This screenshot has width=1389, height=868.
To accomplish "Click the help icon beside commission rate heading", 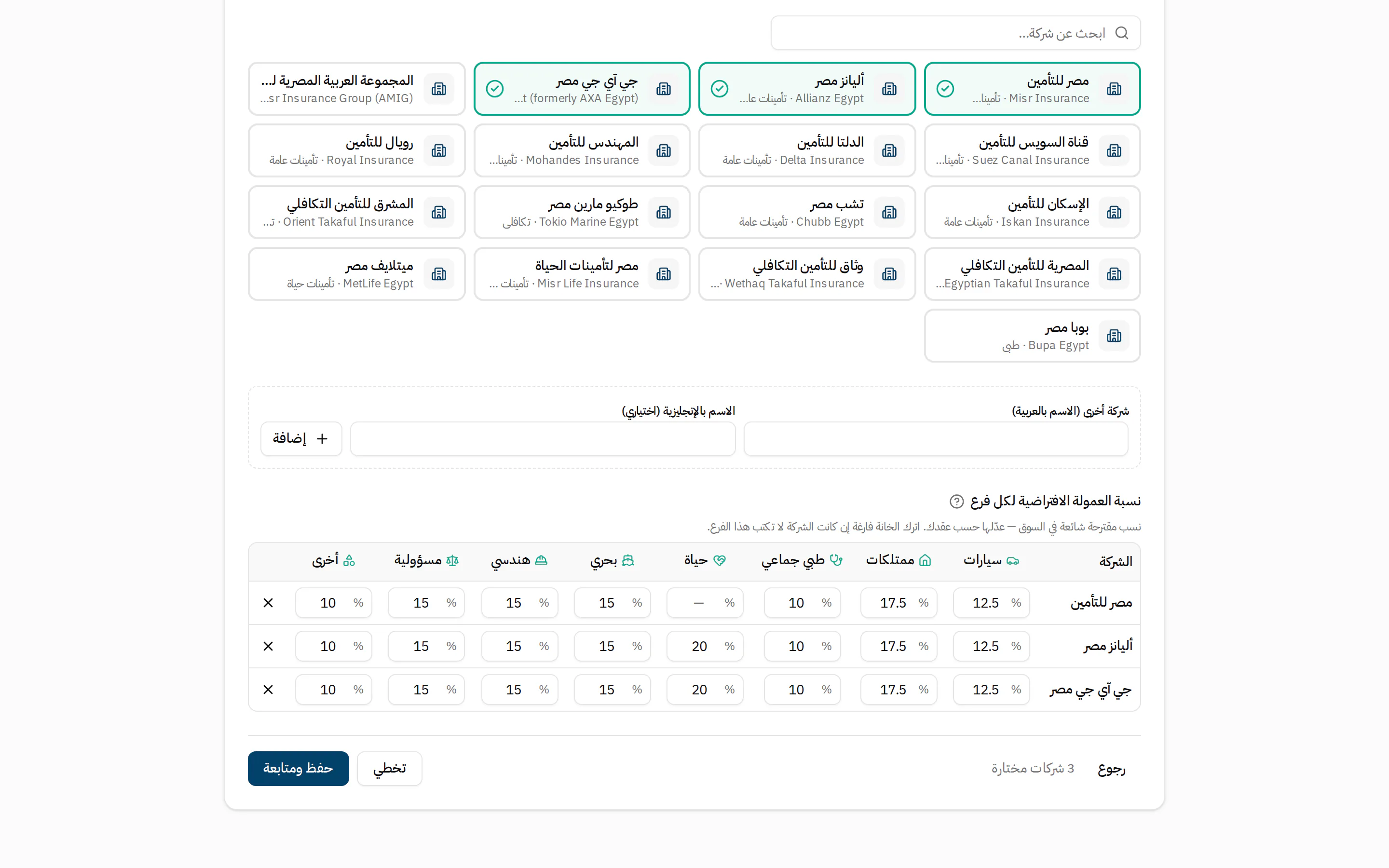I will [x=956, y=502].
